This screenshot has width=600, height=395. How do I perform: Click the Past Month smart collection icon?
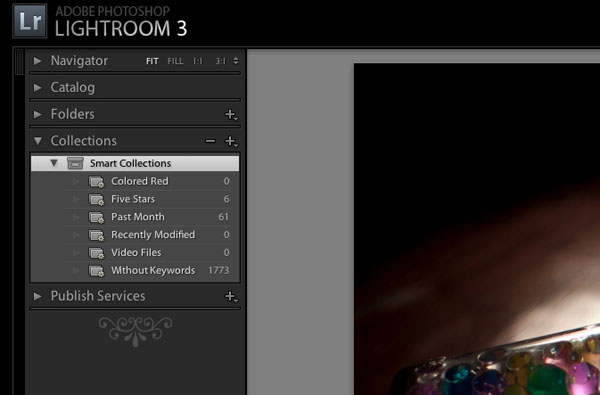click(96, 217)
